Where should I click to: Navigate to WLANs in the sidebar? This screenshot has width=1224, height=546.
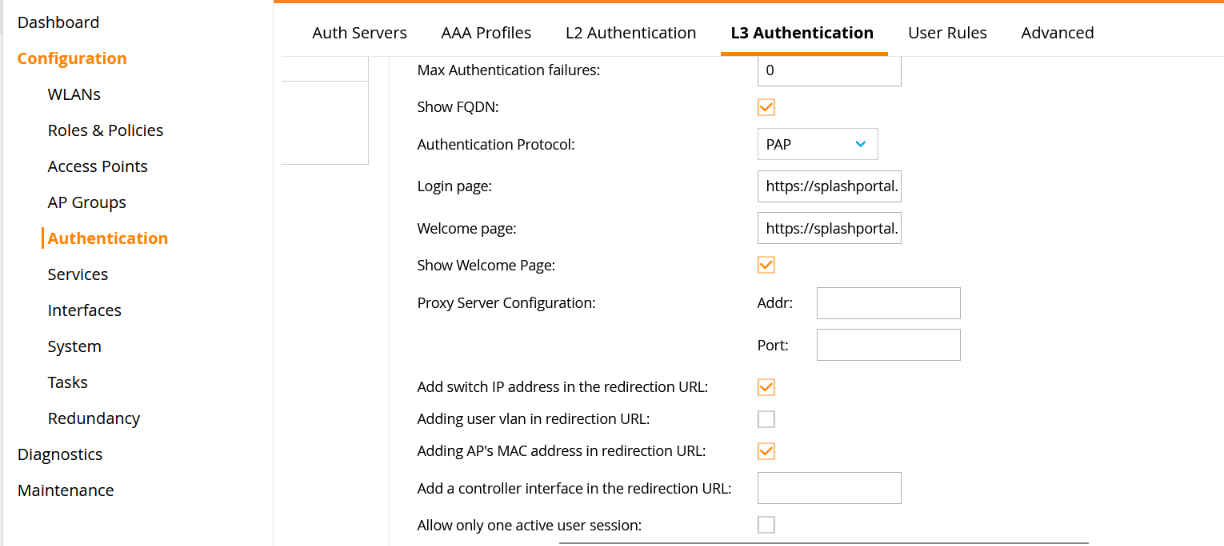tap(74, 94)
